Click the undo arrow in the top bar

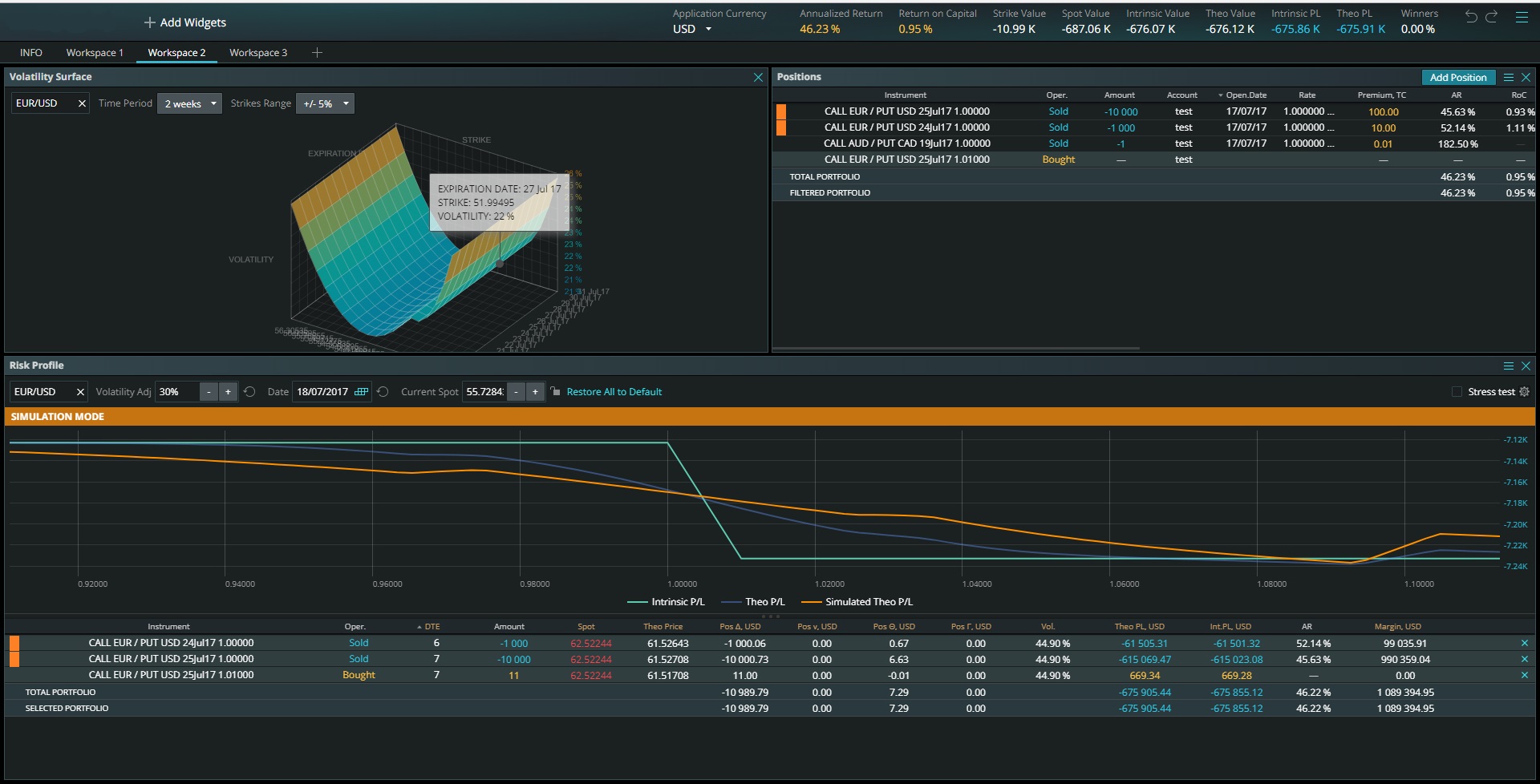click(x=1470, y=16)
